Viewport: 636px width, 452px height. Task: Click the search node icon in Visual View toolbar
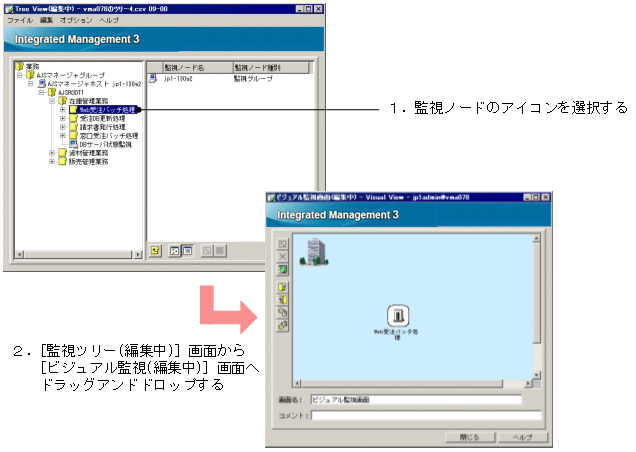282,312
